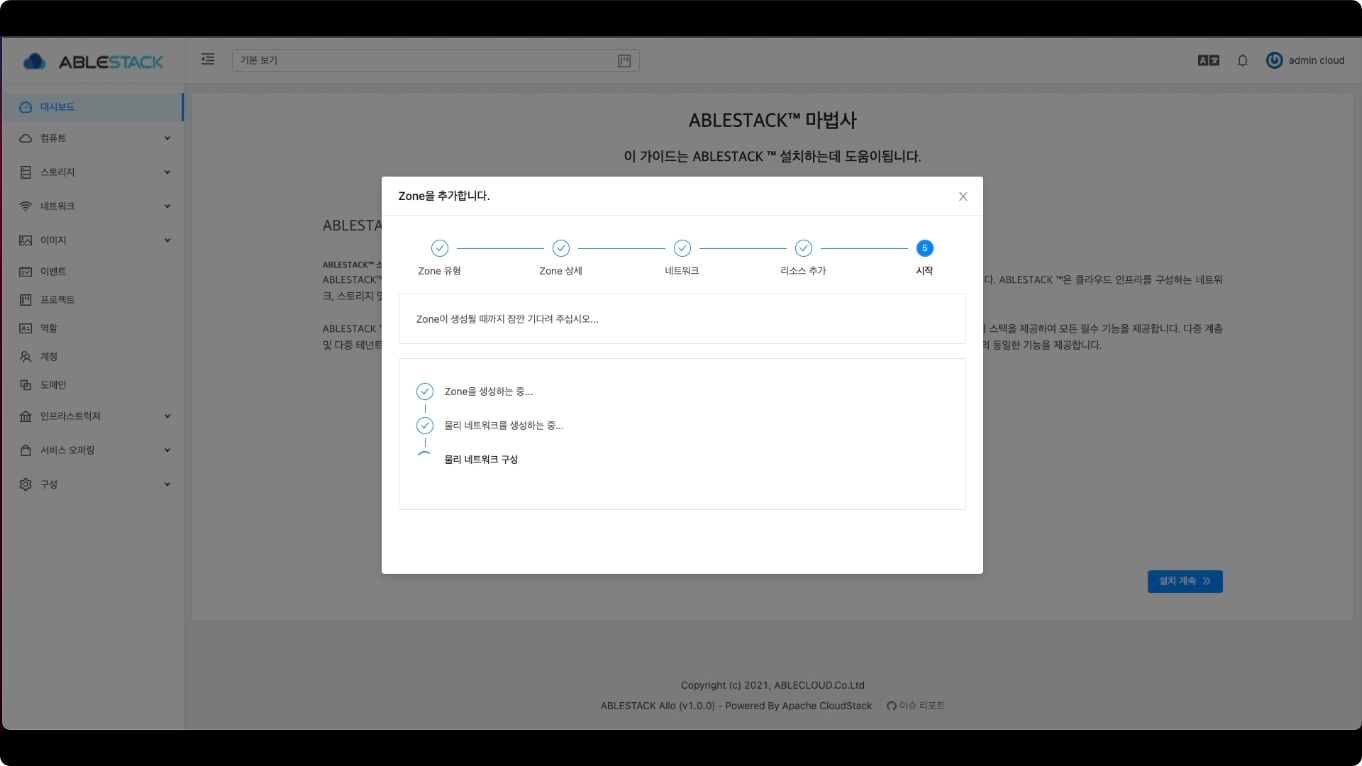The image size is (1362, 766).
Task: Click the 스토리지 storage icon
Action: point(26,172)
